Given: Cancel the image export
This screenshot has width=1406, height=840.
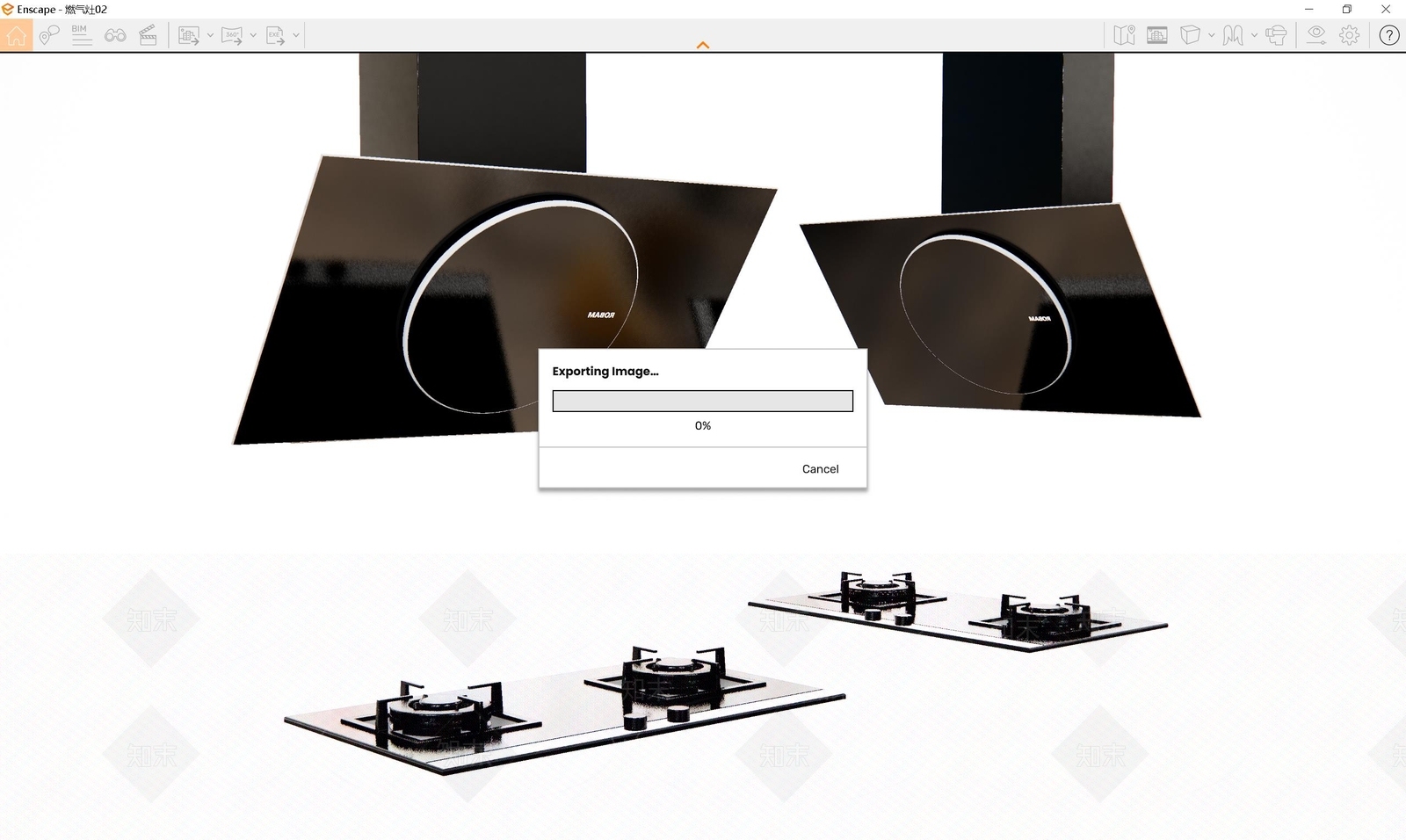Looking at the screenshot, I should click(x=821, y=469).
